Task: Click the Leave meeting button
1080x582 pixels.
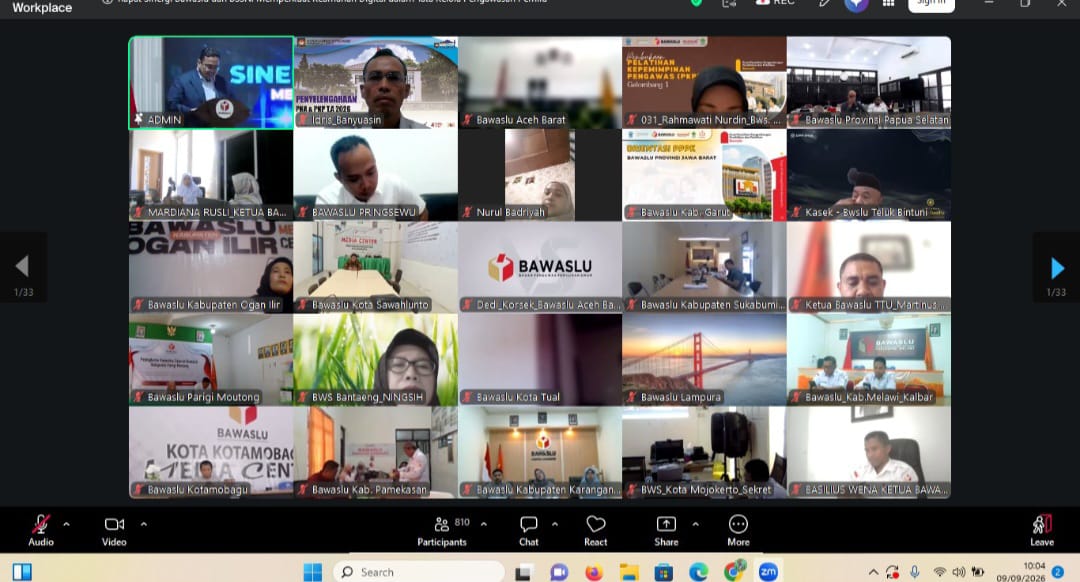Action: coord(1041,530)
